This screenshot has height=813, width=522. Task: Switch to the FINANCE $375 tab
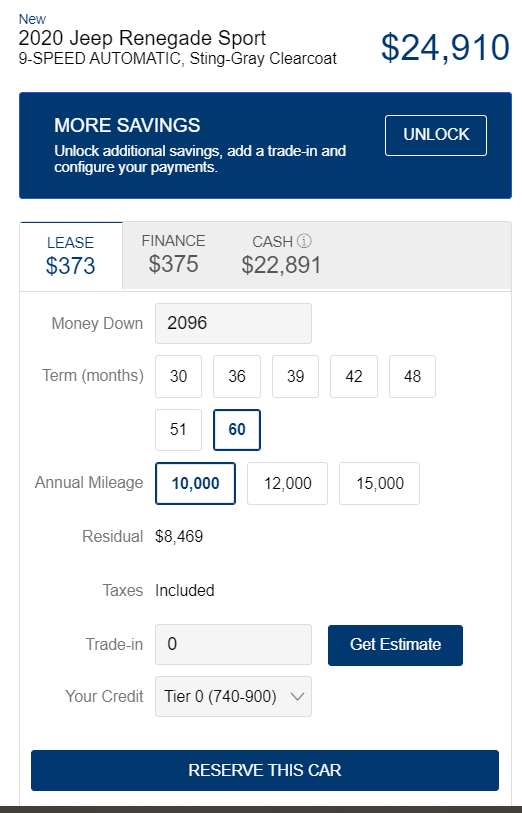click(x=173, y=254)
